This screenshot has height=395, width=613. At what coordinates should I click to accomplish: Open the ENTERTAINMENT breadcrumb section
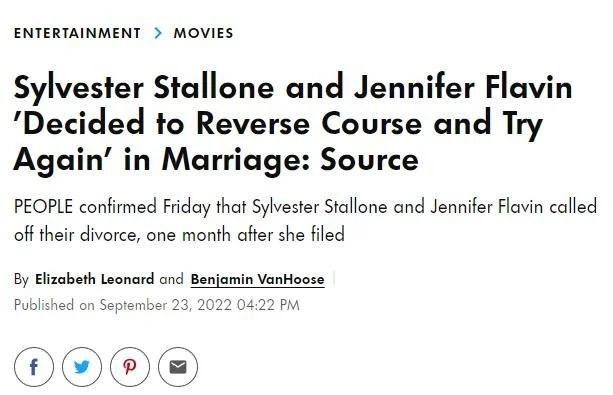[x=77, y=33]
